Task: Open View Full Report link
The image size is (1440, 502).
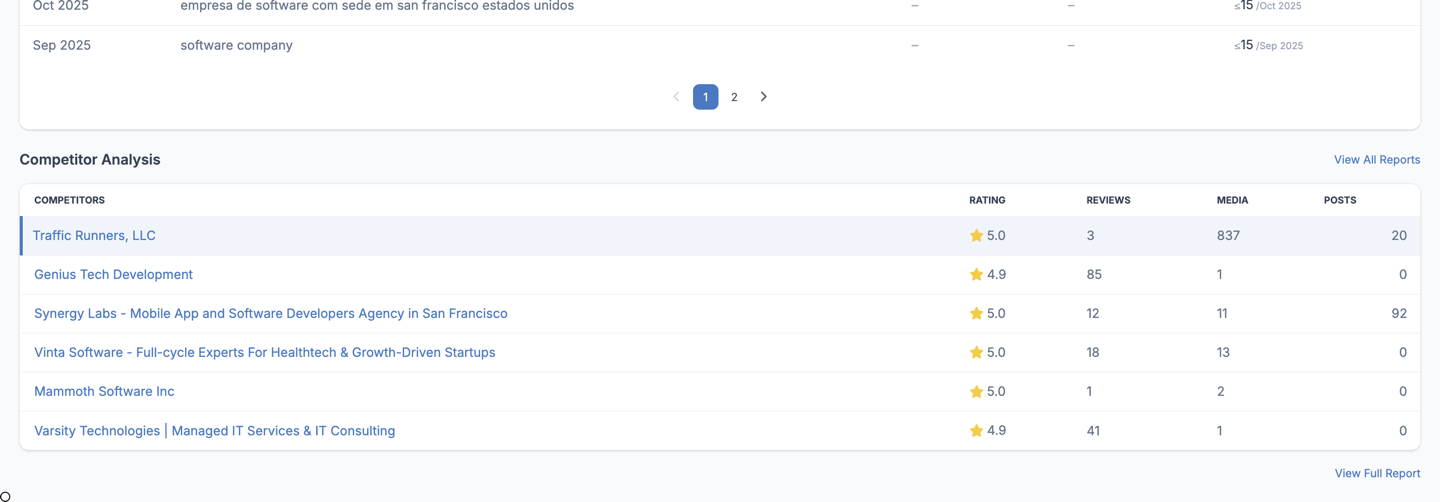Action: [x=1377, y=474]
